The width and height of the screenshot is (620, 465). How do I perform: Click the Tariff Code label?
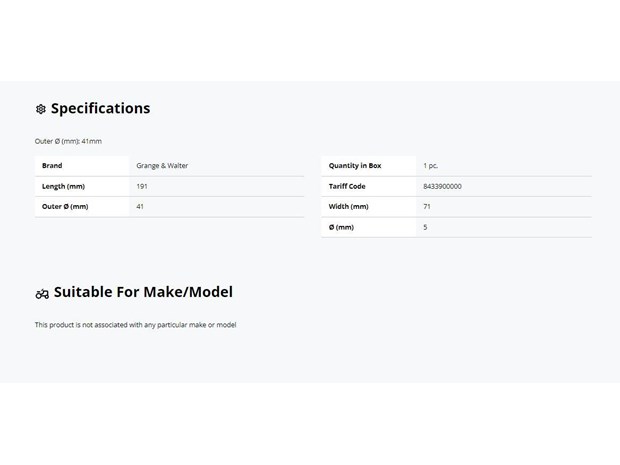347,186
